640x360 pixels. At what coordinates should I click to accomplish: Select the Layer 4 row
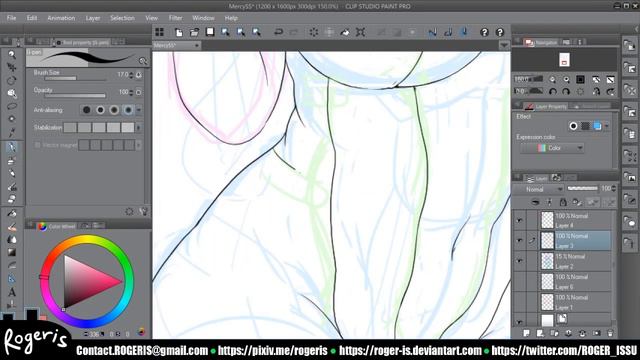(x=576, y=220)
